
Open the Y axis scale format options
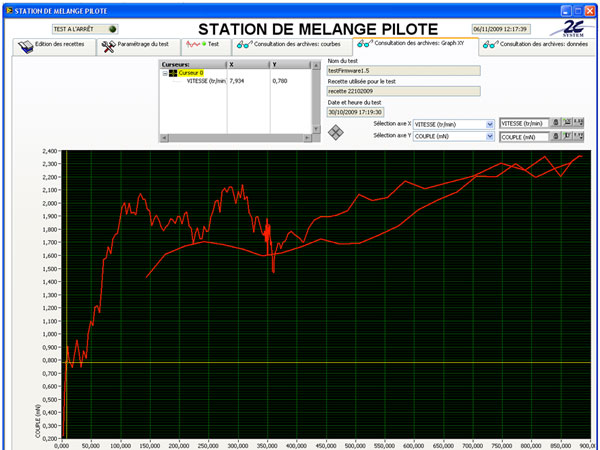[x=580, y=136]
